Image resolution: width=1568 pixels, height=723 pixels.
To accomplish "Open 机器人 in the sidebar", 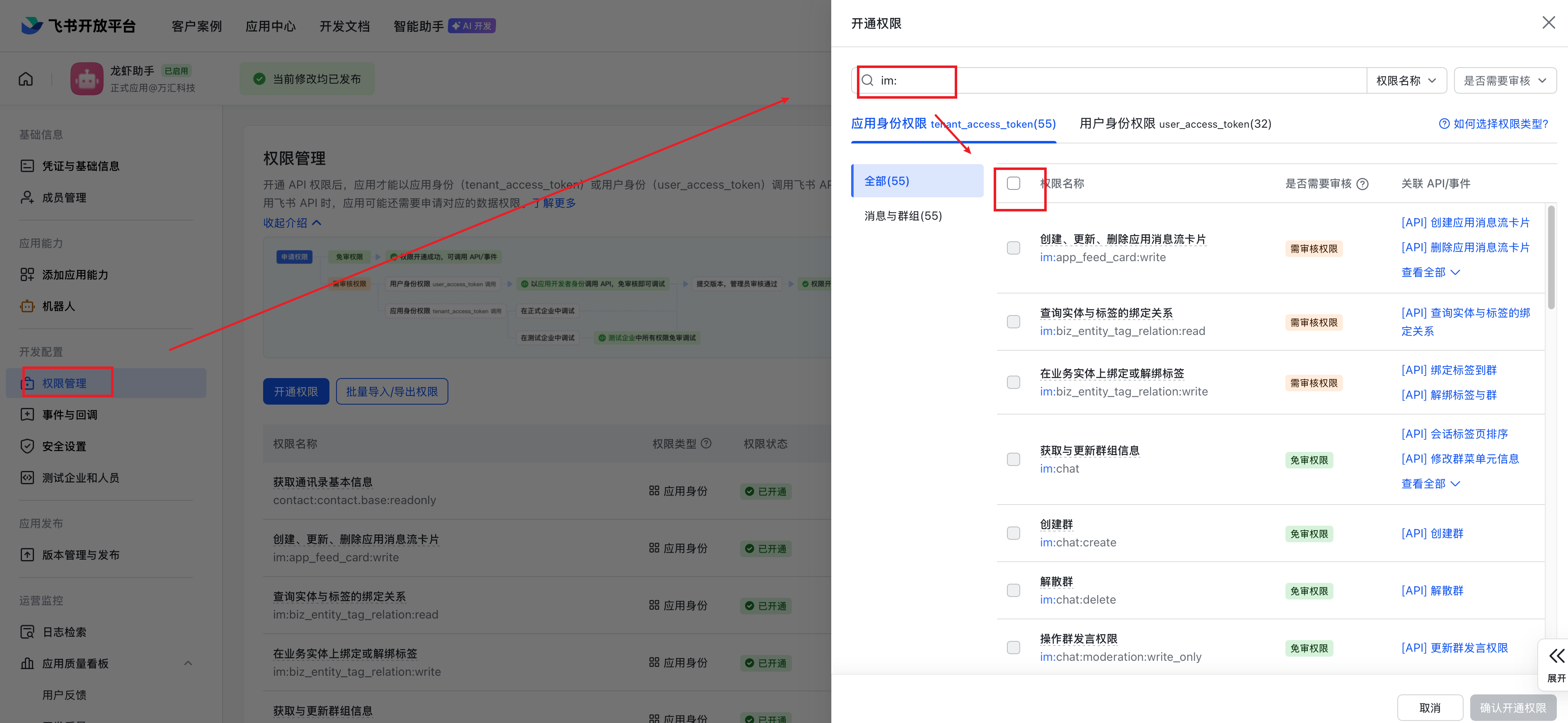I will (x=58, y=306).
